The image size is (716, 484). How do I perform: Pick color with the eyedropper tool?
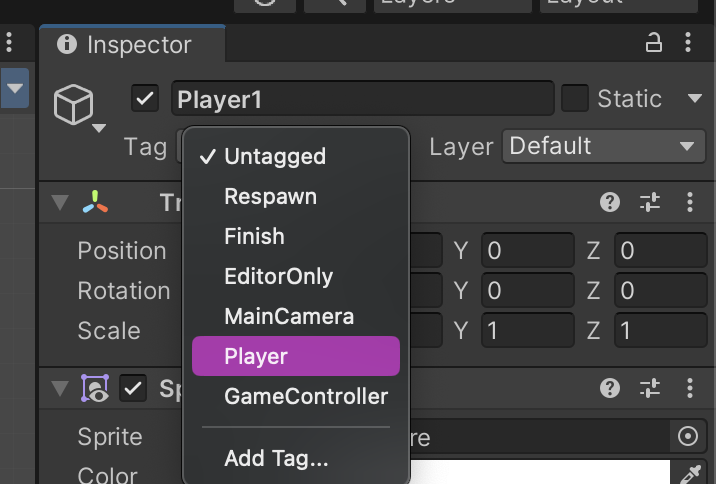690,475
